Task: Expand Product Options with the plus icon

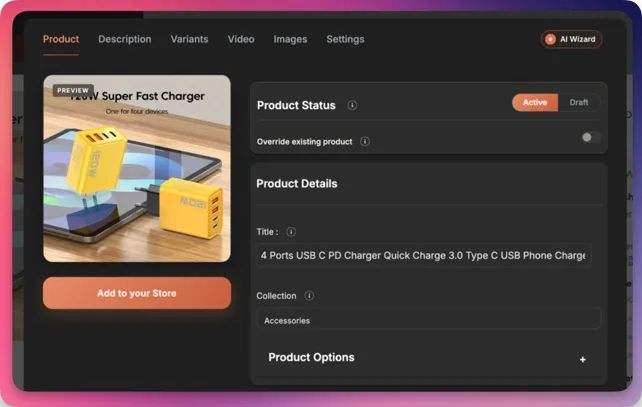Action: pos(583,360)
